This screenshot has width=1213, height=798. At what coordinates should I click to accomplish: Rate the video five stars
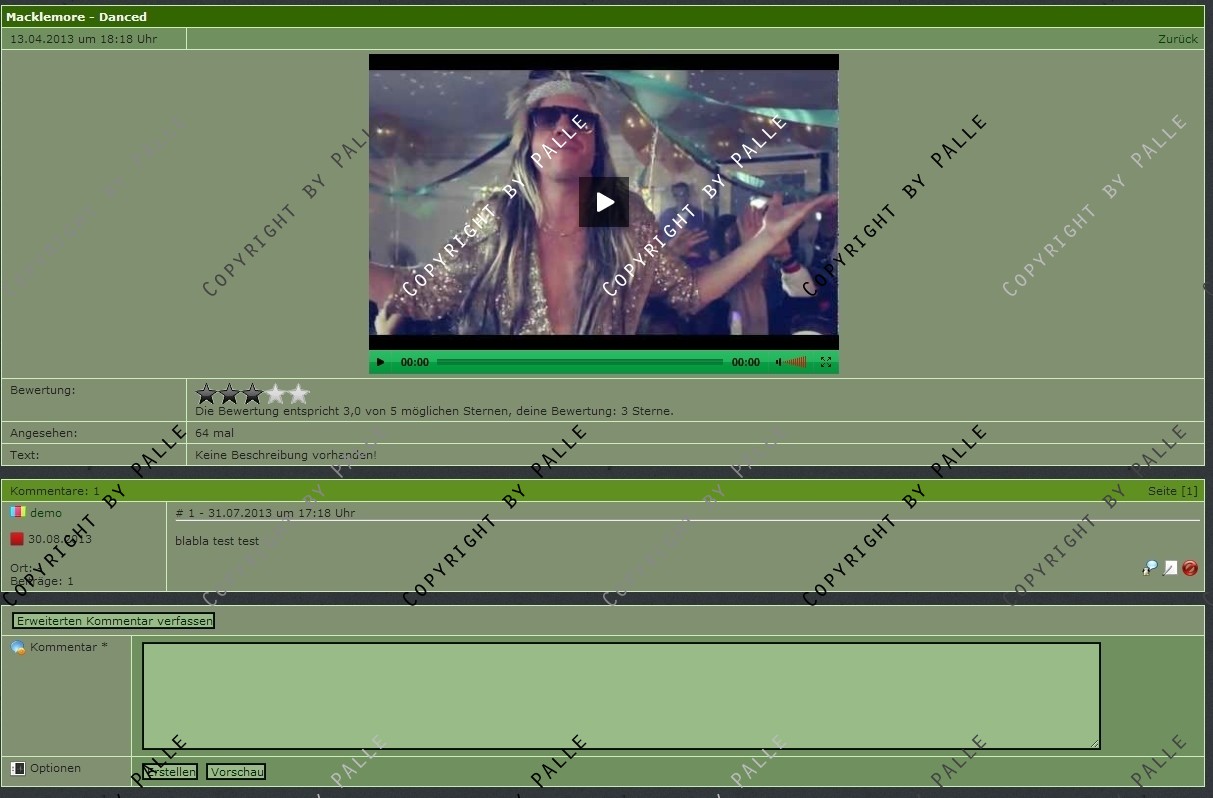[x=299, y=394]
